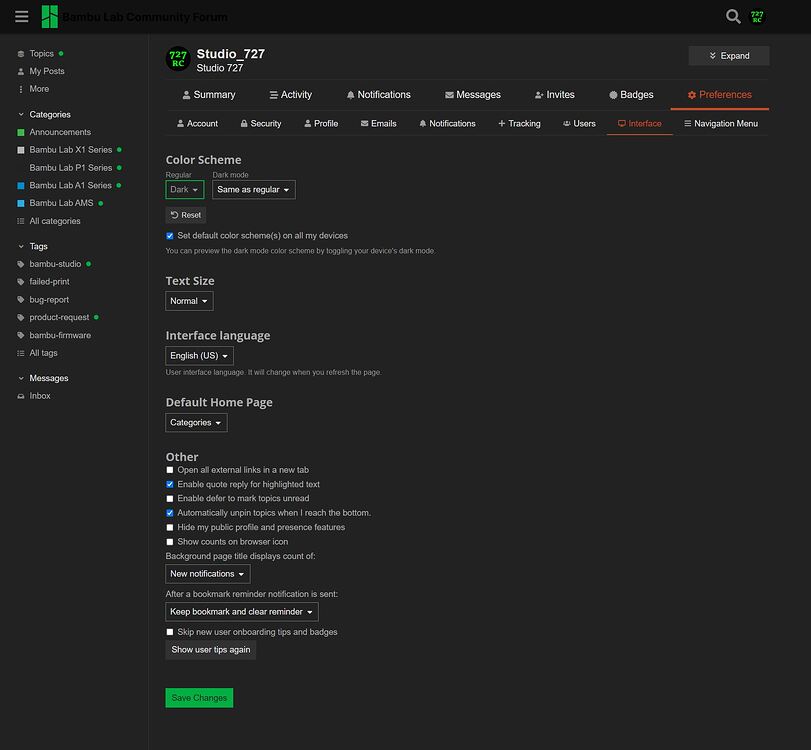The image size is (811, 750).
Task: Switch to the Messages tab
Action: click(x=472, y=95)
